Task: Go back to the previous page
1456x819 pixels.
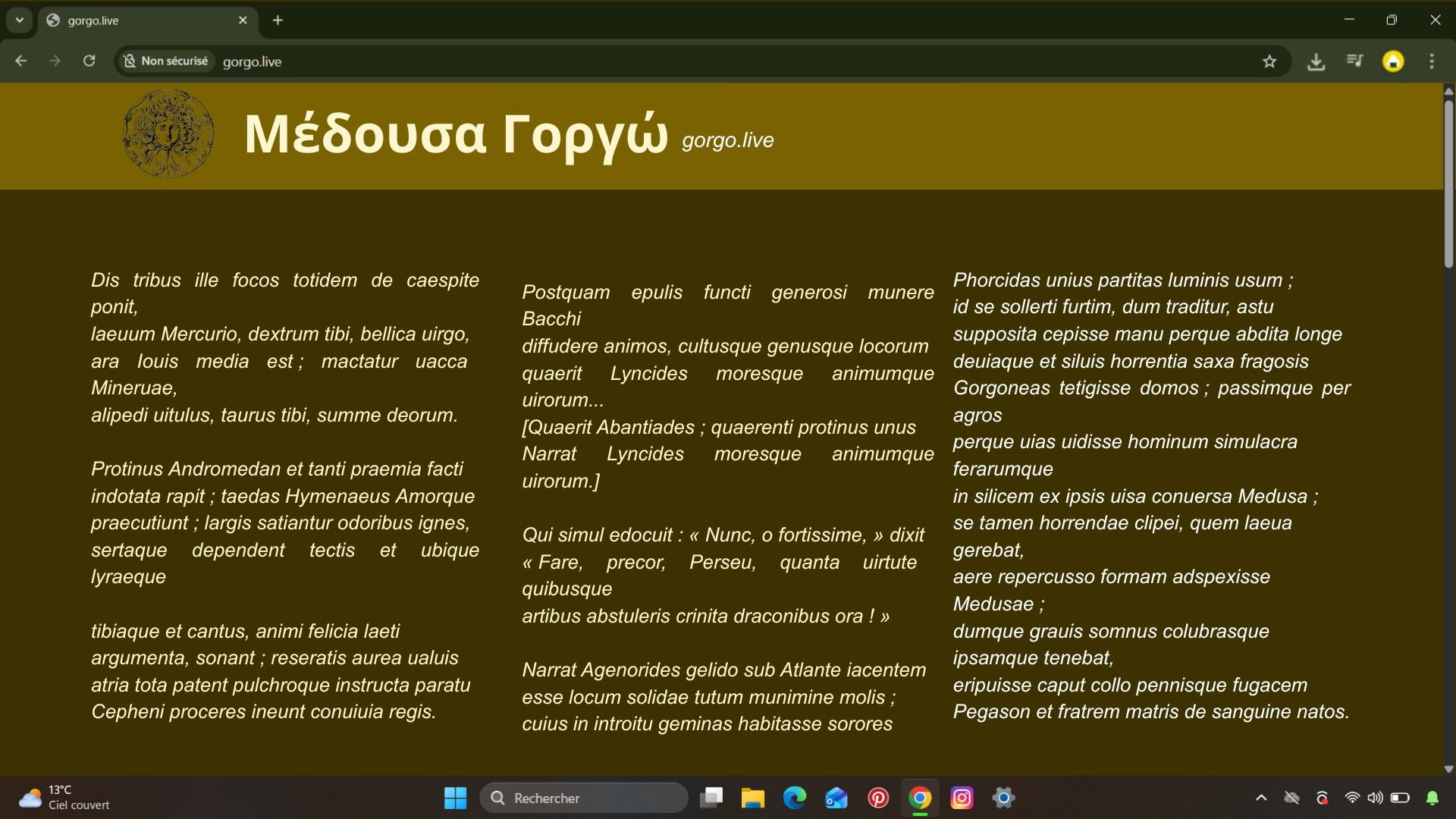Action: (x=21, y=61)
